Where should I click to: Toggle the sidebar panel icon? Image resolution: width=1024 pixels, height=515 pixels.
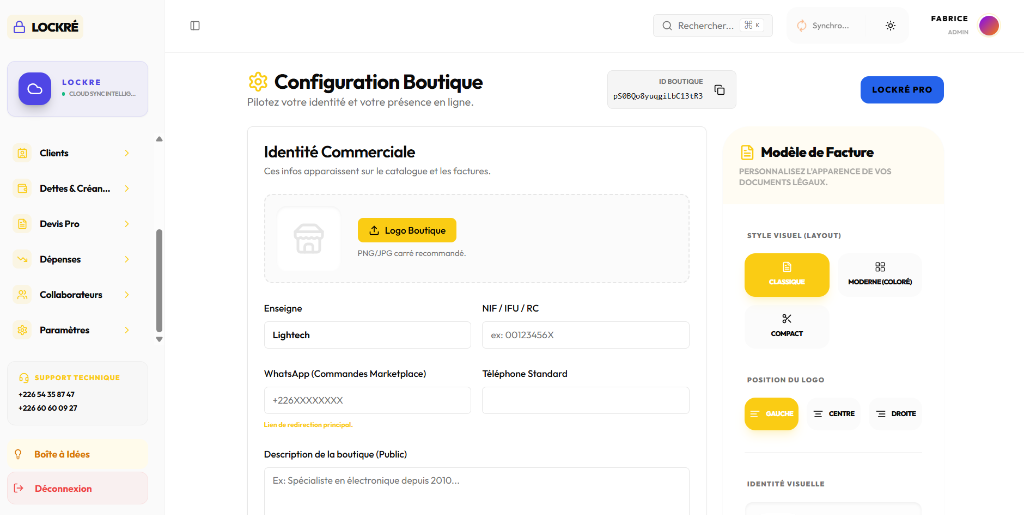tap(195, 25)
